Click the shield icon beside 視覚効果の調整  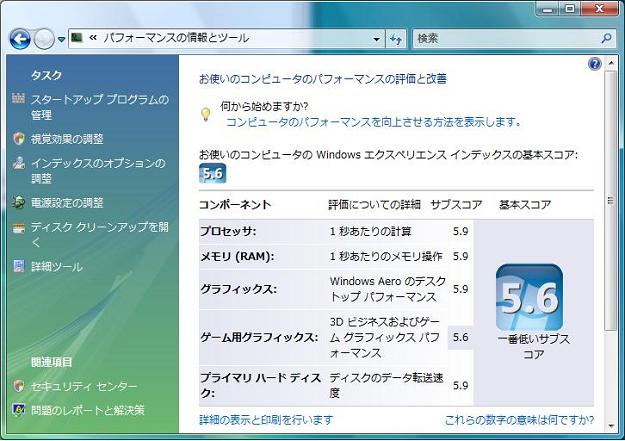[x=18, y=138]
